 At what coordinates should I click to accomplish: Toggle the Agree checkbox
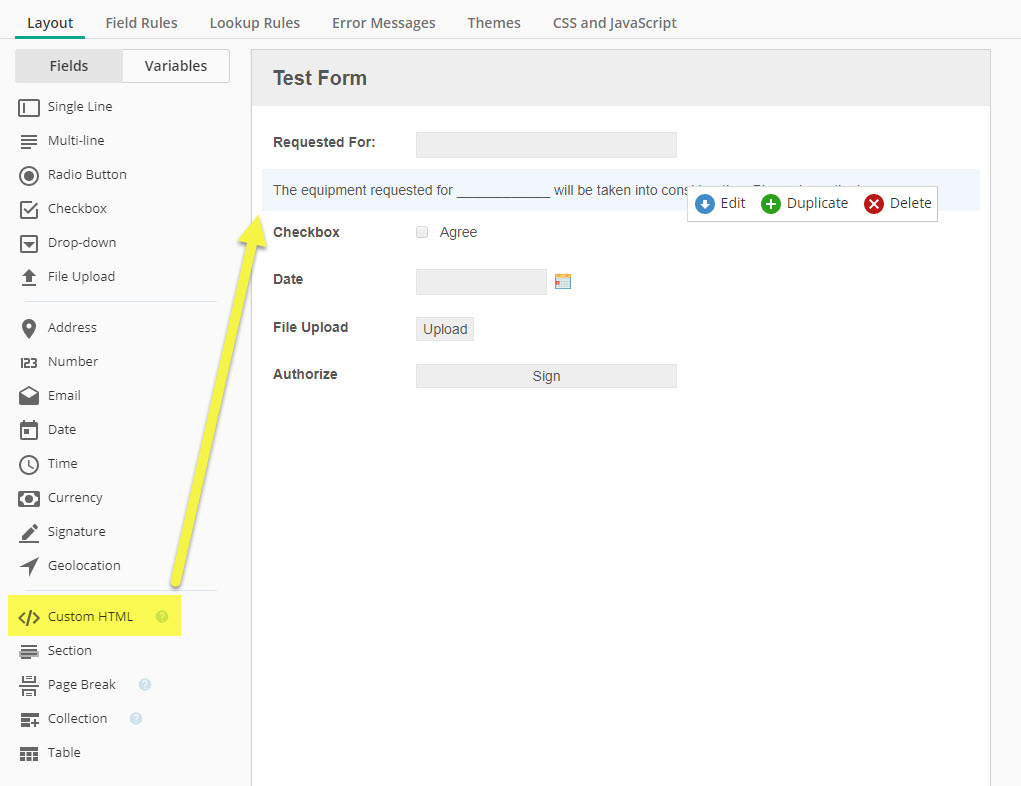coord(422,232)
